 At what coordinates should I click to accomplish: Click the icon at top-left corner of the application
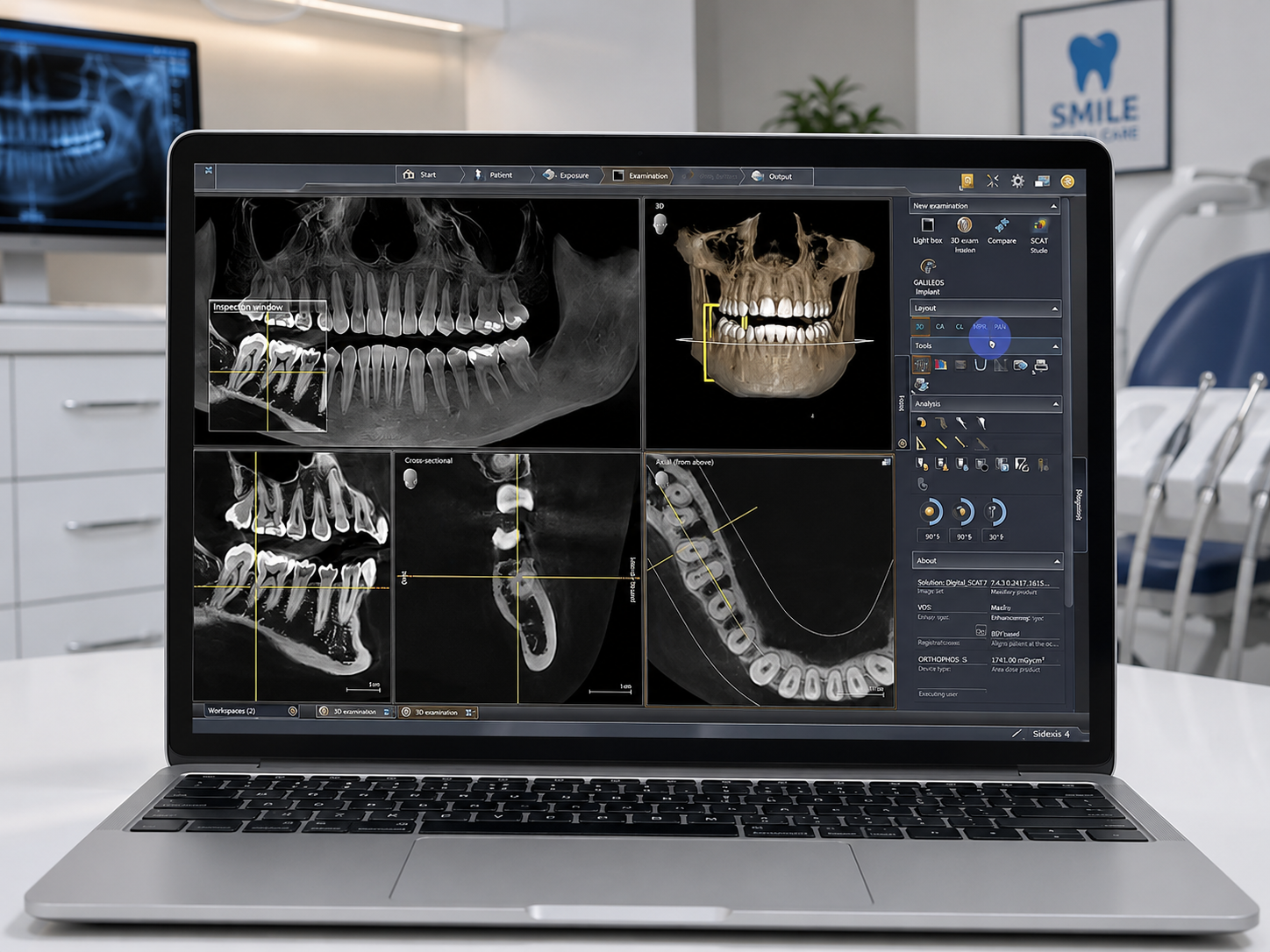209,170
